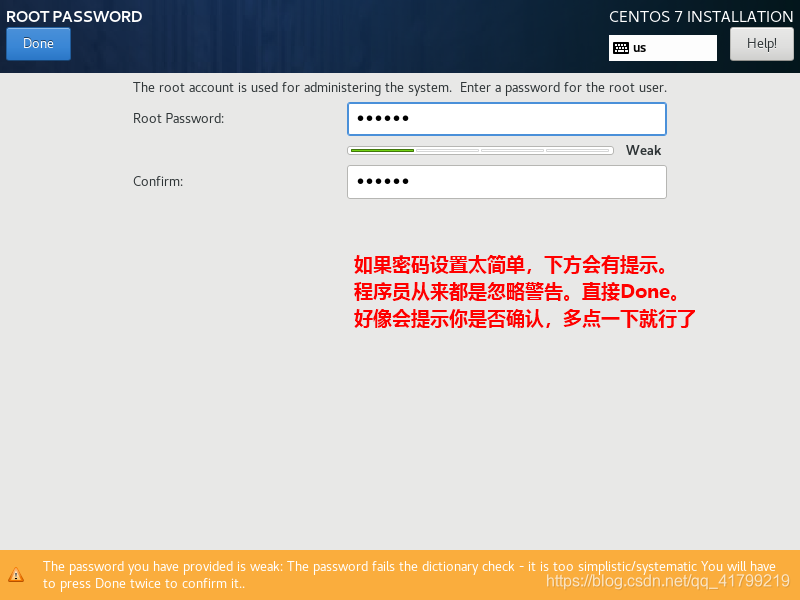Click the Root Password: label
The image size is (800, 600).
pyautogui.click(x=179, y=118)
